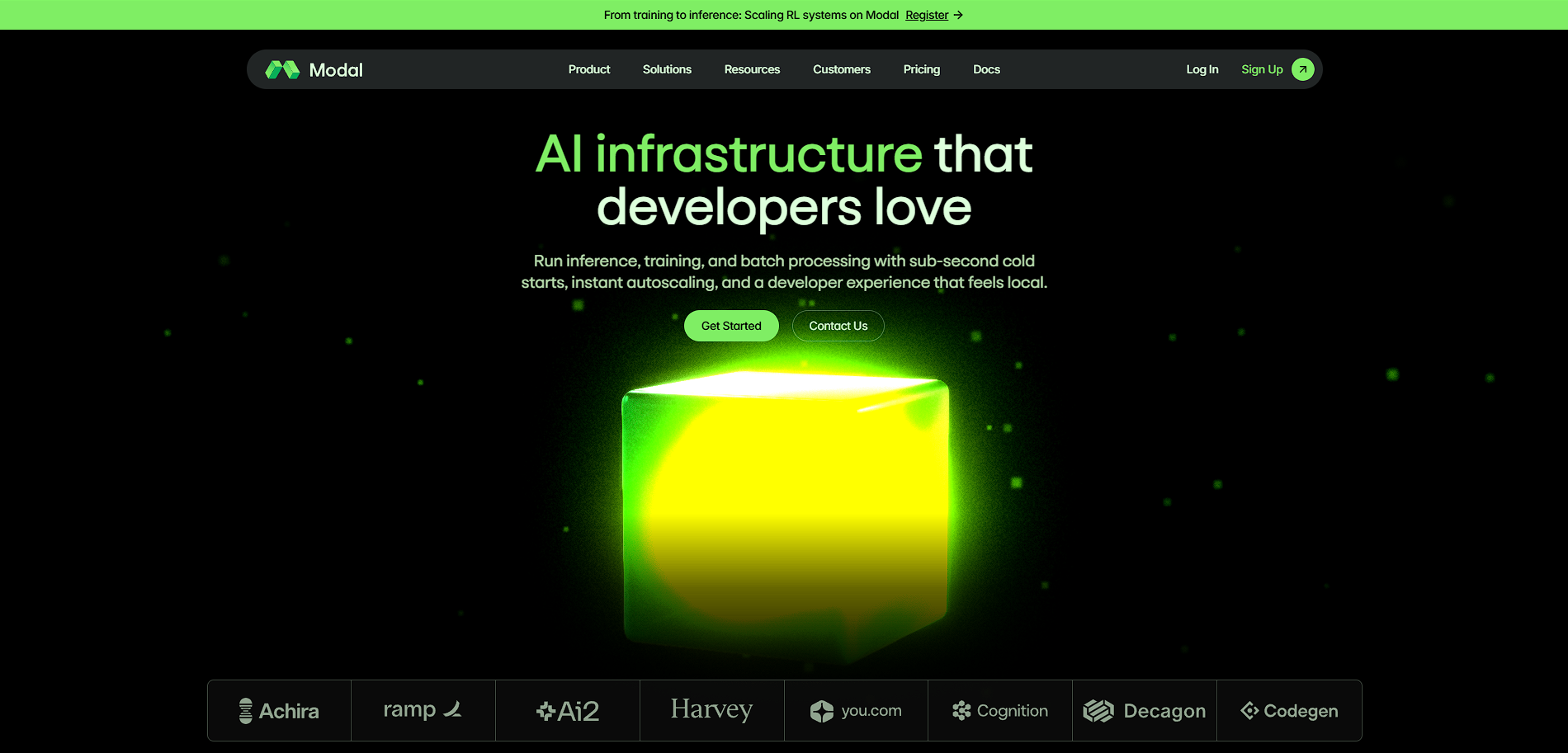Click the Log In link
Image resolution: width=1568 pixels, height=753 pixels.
(x=1202, y=69)
